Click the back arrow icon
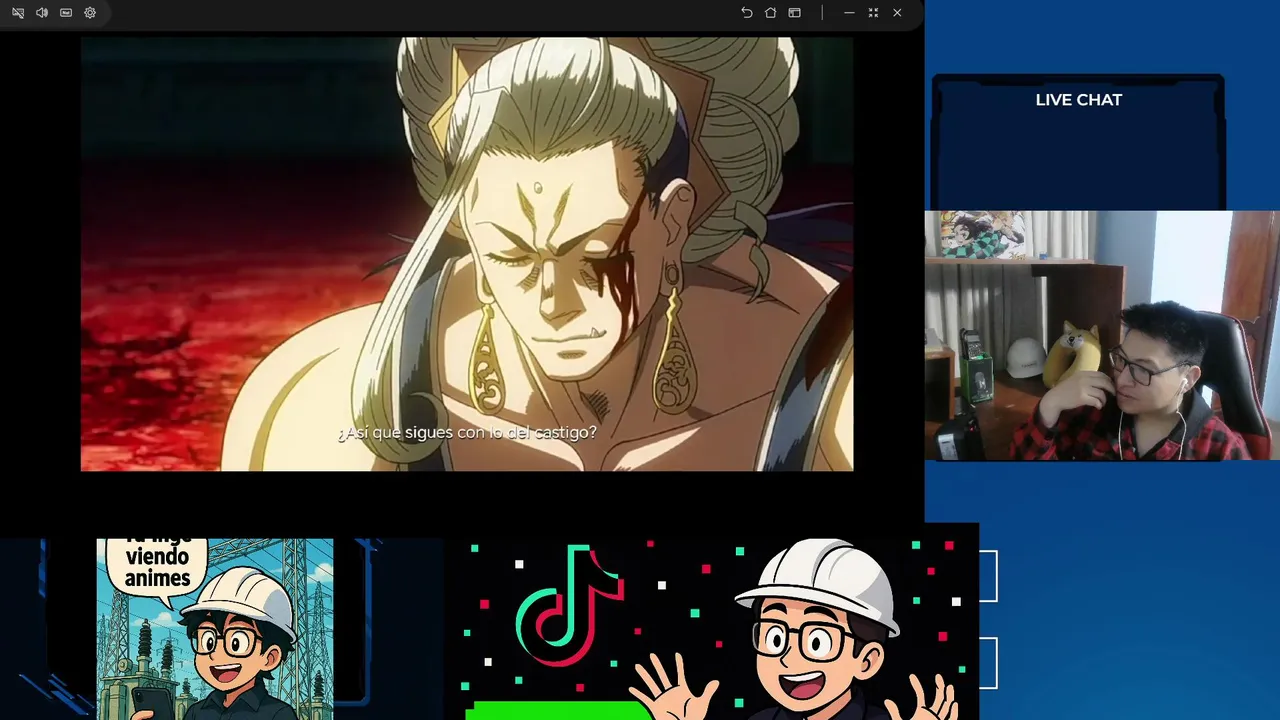This screenshot has width=1280, height=720. [x=746, y=13]
